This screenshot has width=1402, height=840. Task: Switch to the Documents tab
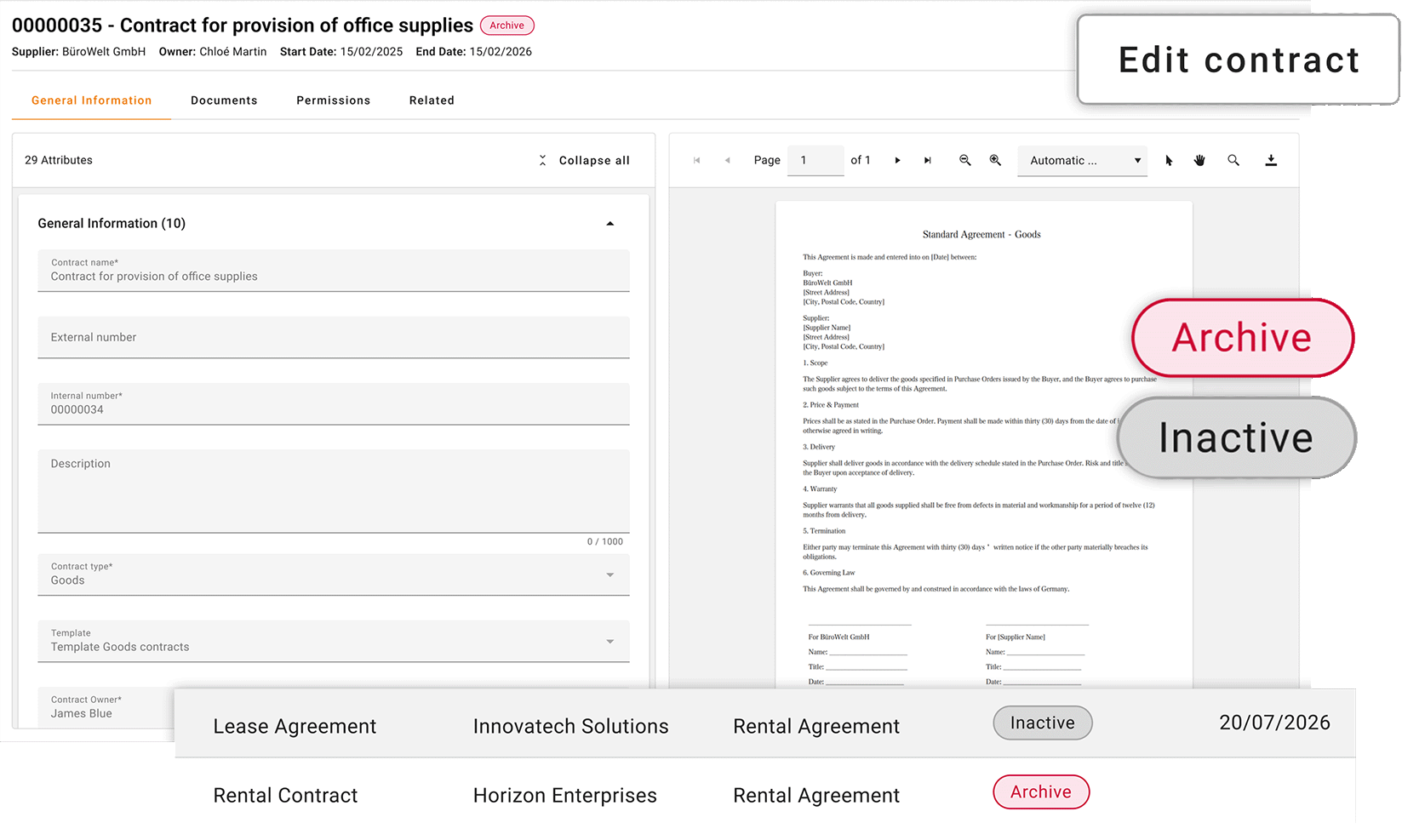click(224, 100)
